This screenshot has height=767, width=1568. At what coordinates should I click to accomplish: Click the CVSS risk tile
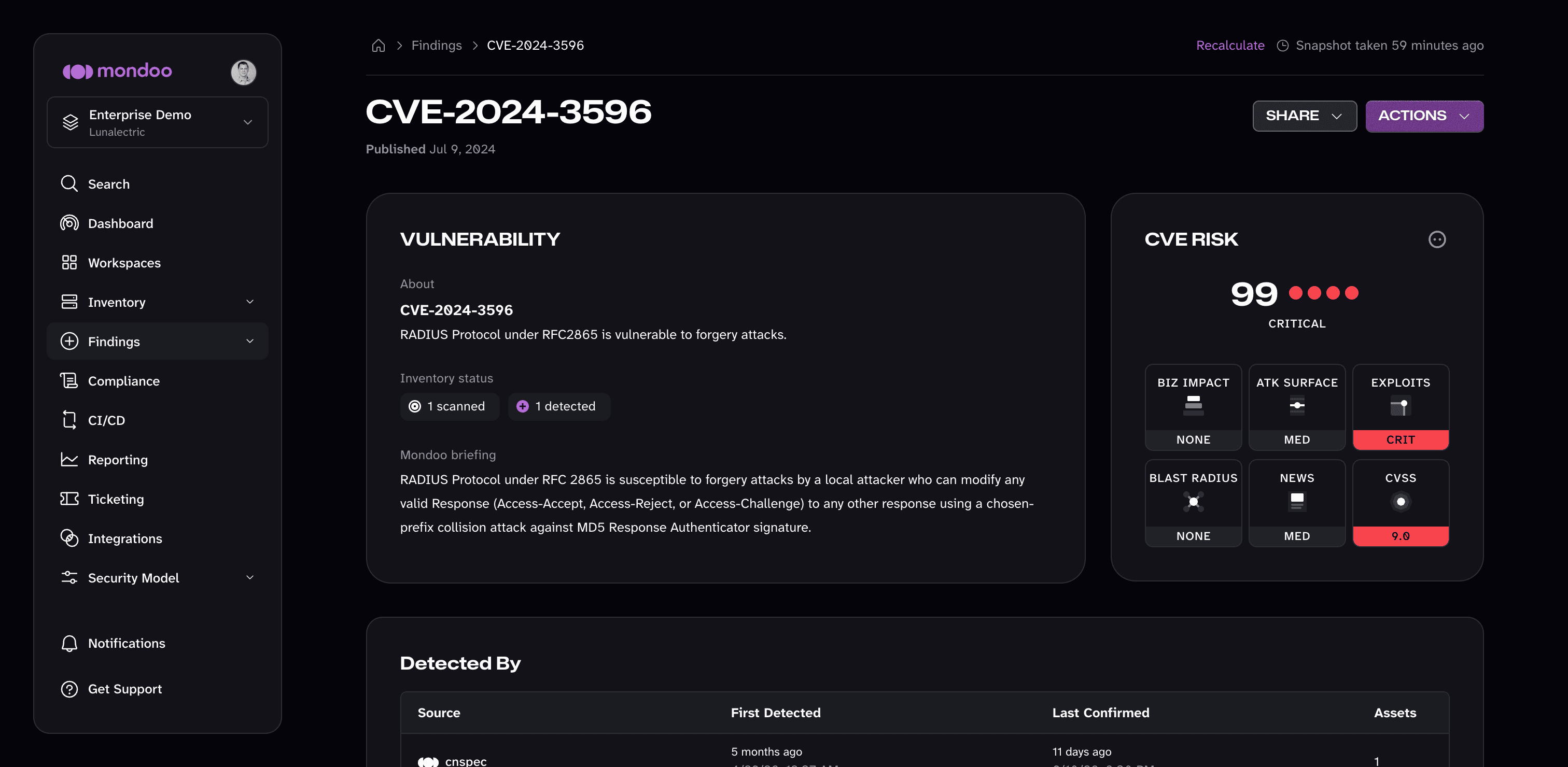click(x=1400, y=503)
